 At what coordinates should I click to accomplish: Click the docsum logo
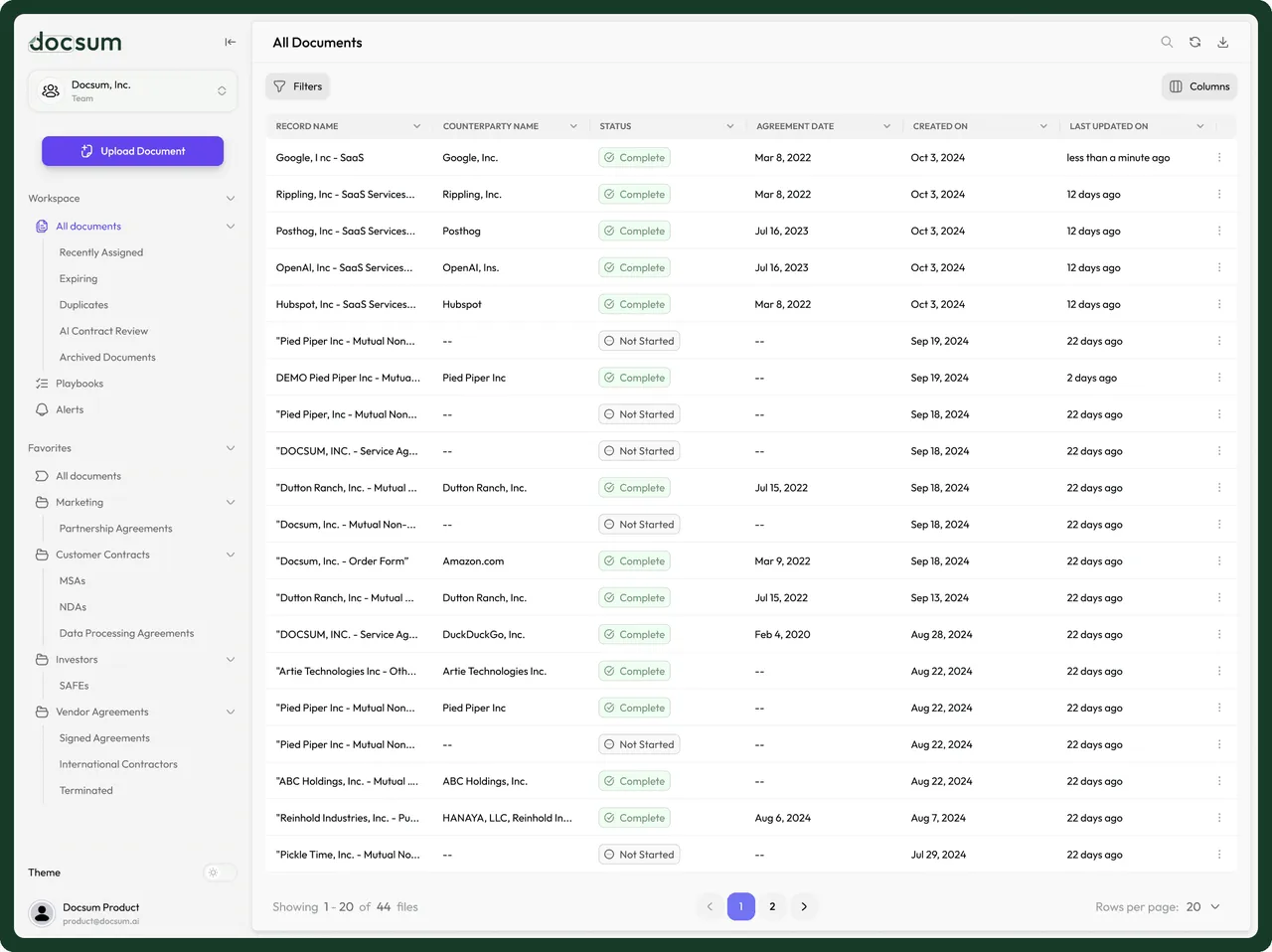point(76,42)
